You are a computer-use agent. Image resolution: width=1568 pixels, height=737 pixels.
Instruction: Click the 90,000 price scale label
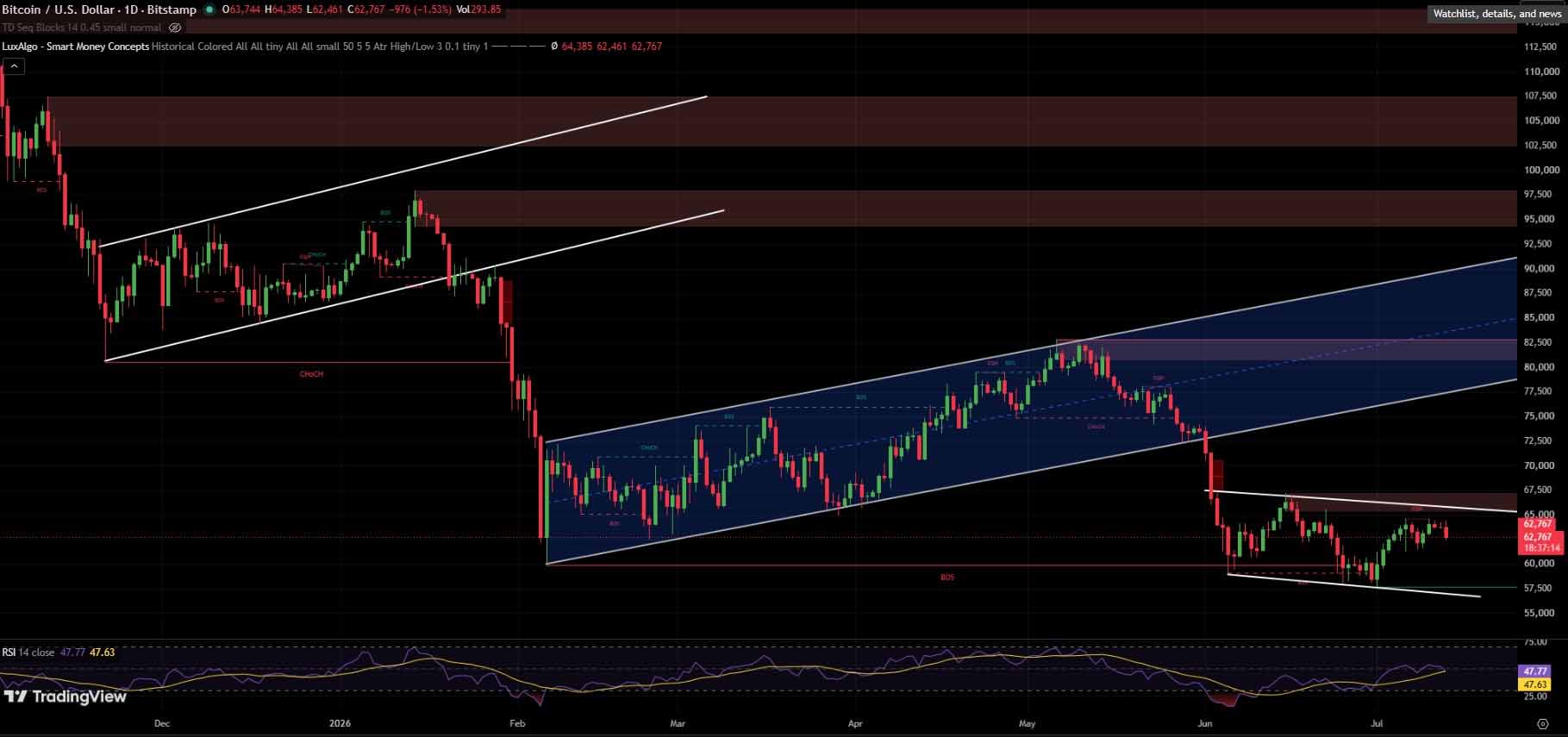click(1540, 269)
